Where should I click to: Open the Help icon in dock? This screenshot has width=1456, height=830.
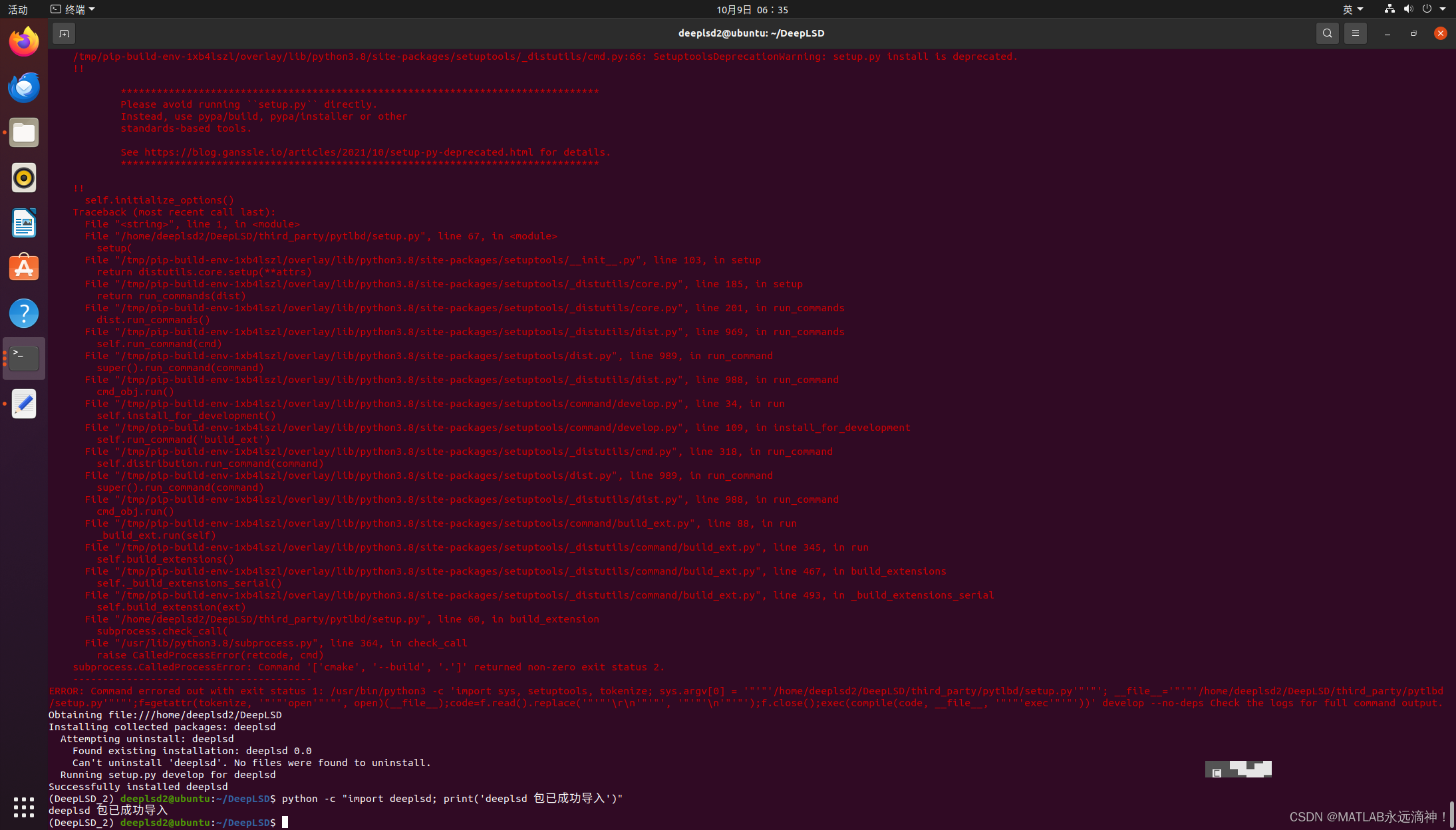click(x=24, y=313)
